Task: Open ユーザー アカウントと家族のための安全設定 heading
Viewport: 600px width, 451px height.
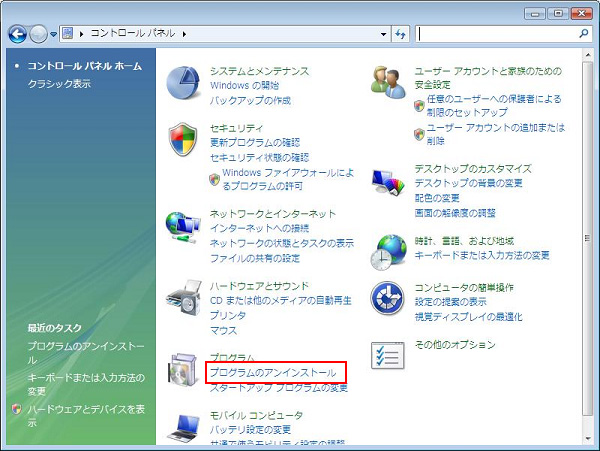Action: pyautogui.click(x=488, y=78)
